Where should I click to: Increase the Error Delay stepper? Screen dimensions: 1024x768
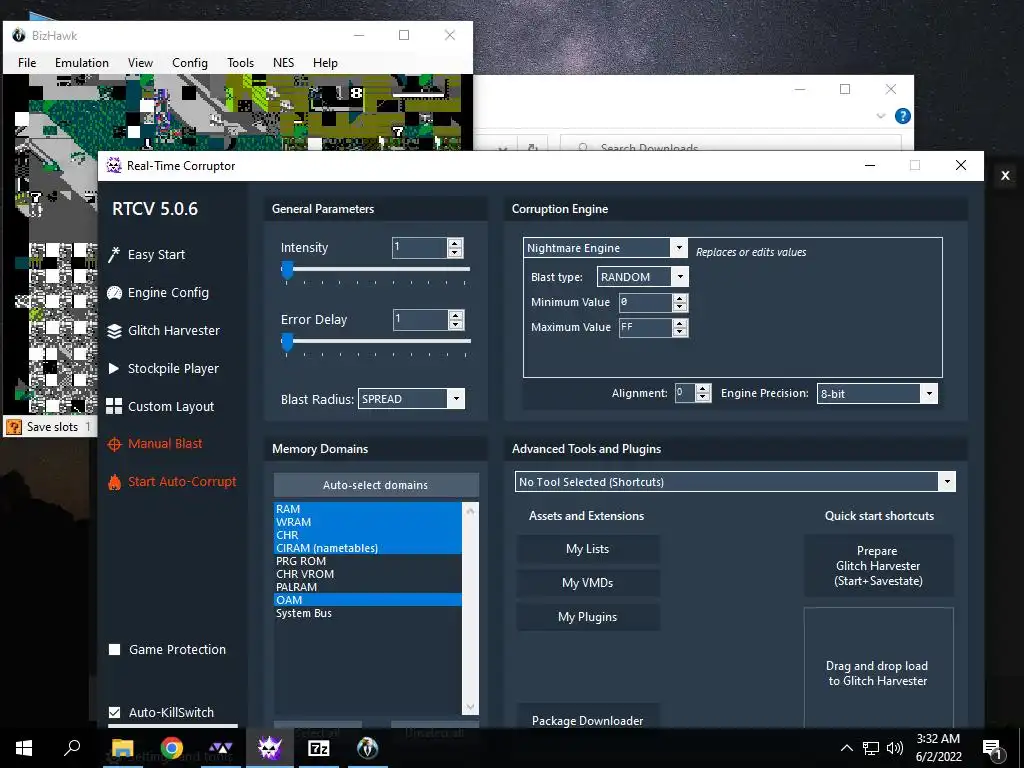[456, 315]
